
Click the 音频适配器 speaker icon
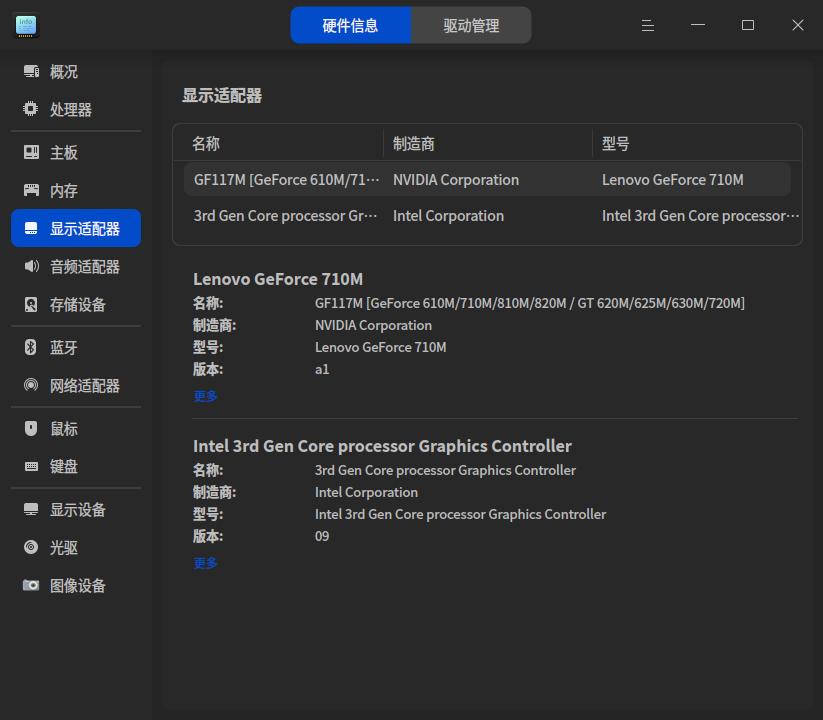point(31,266)
